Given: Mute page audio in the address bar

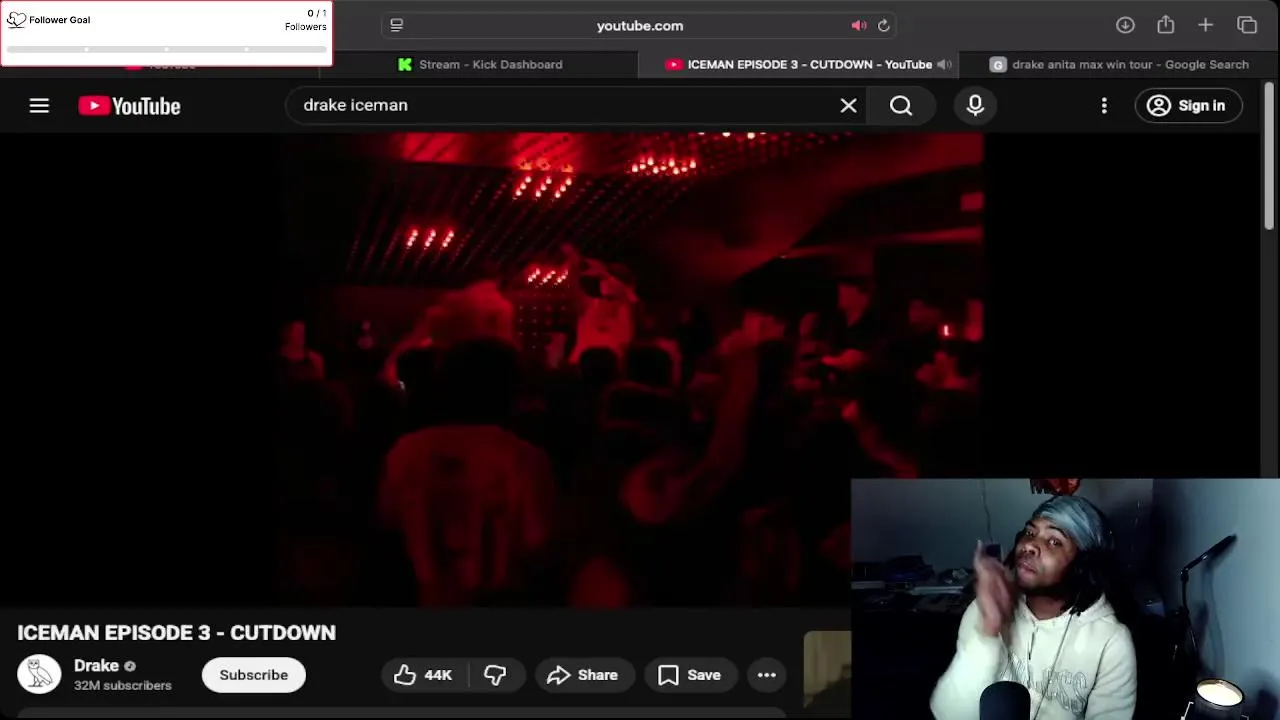Looking at the screenshot, I should coord(859,25).
